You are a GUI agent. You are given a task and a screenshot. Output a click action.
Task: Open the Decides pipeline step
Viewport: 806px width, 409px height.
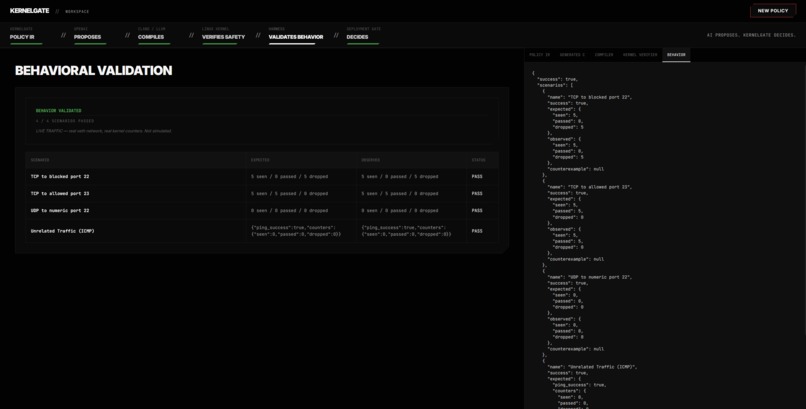[363, 34]
